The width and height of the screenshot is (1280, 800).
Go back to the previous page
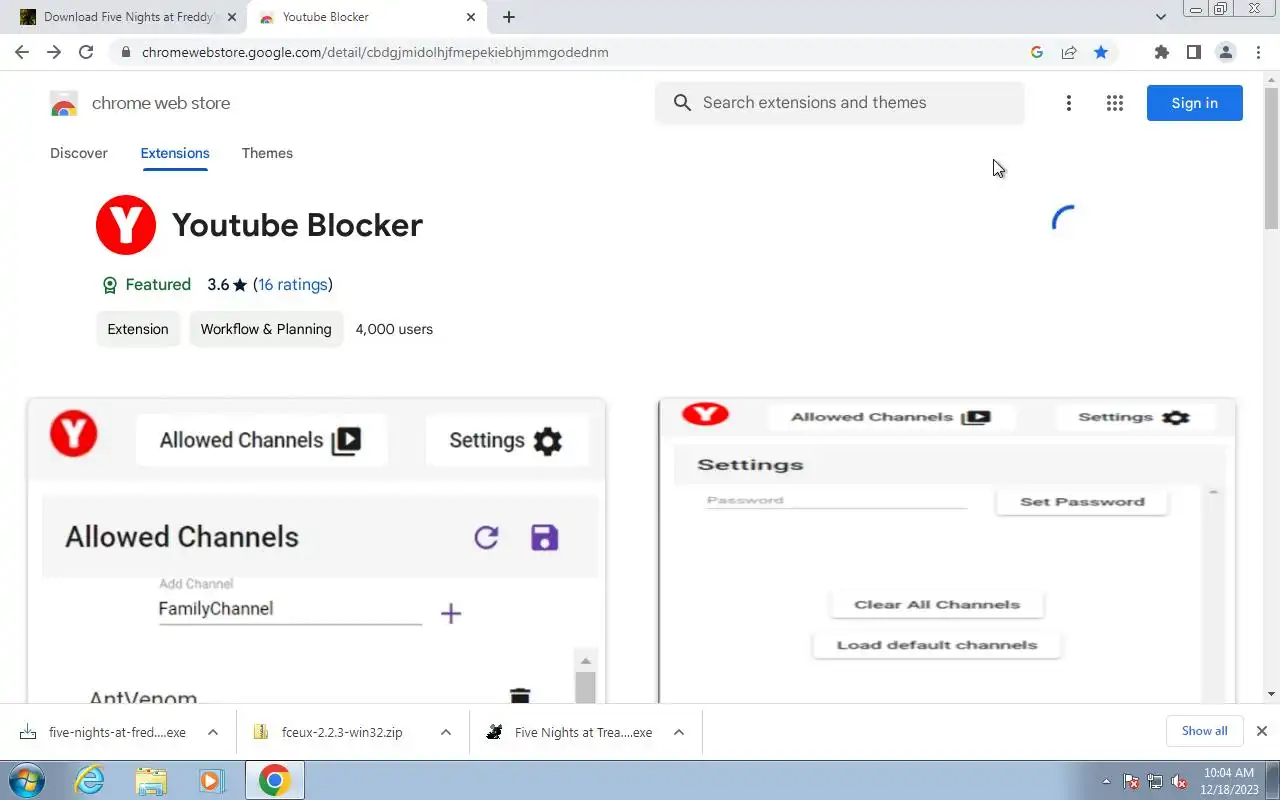tap(22, 52)
